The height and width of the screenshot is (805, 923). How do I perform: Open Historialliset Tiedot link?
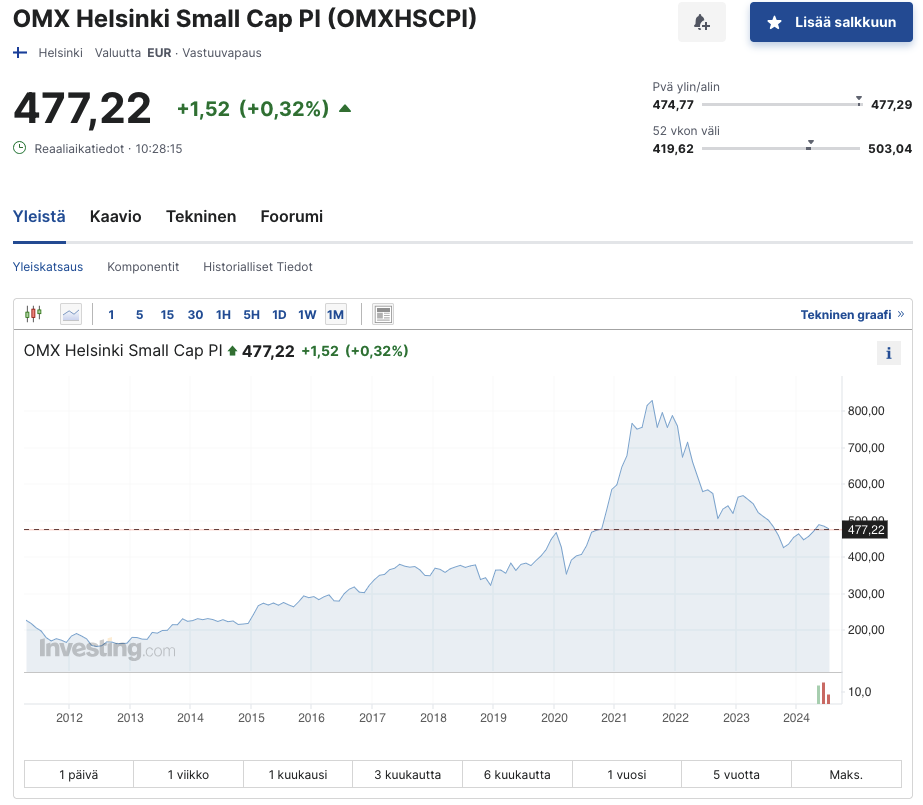pos(258,267)
